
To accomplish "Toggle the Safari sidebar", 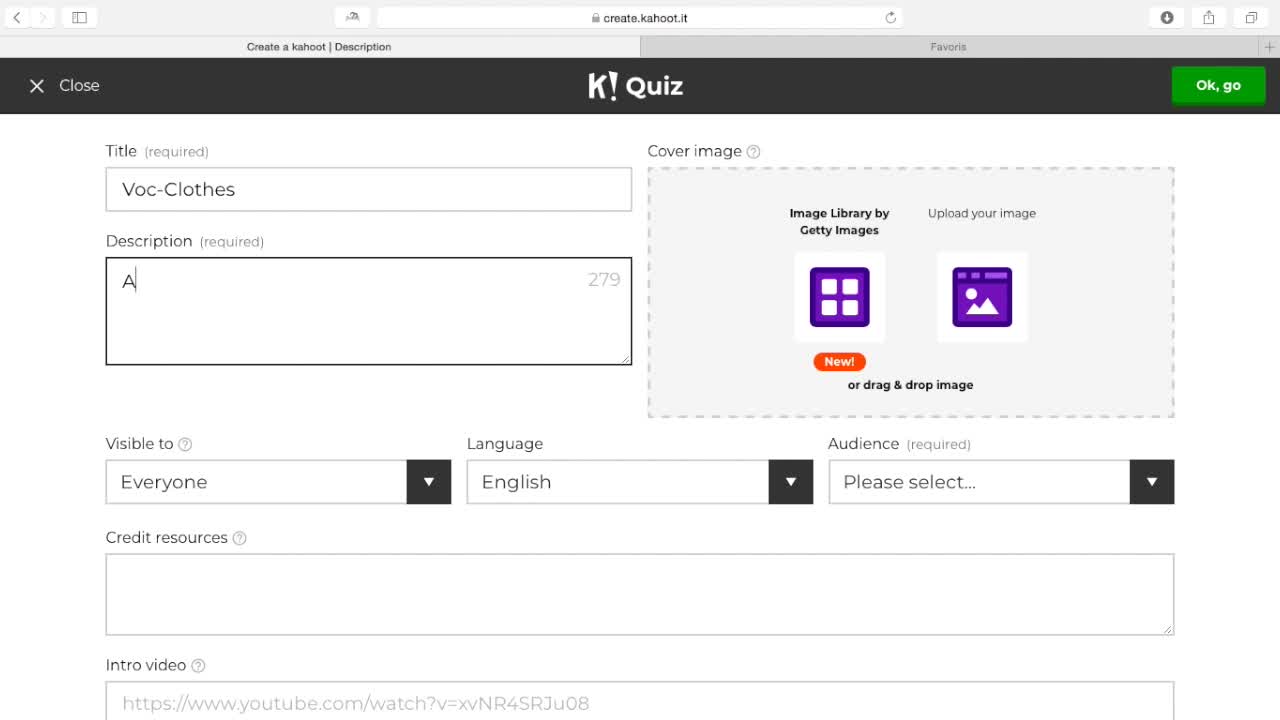I will click(80, 18).
